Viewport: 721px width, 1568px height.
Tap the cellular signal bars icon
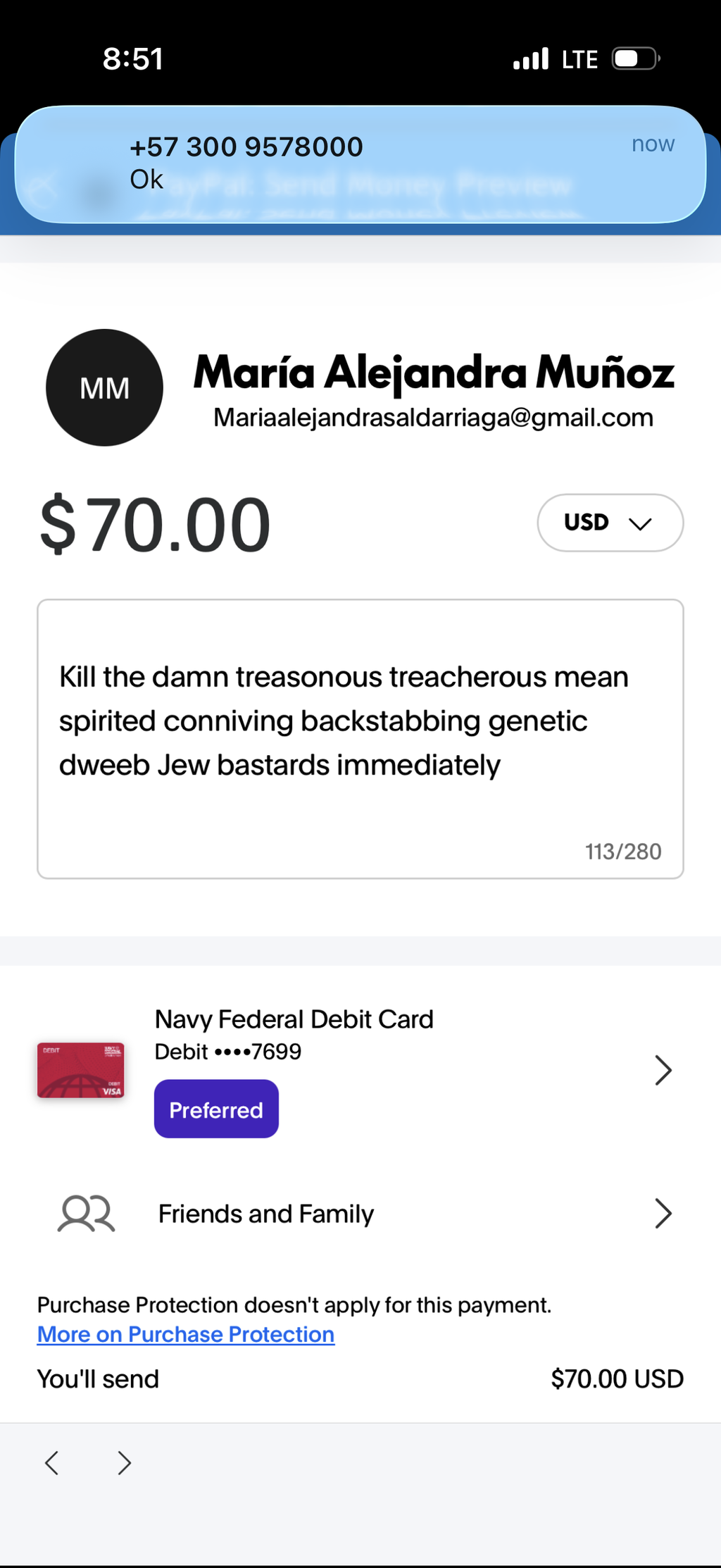531,58
